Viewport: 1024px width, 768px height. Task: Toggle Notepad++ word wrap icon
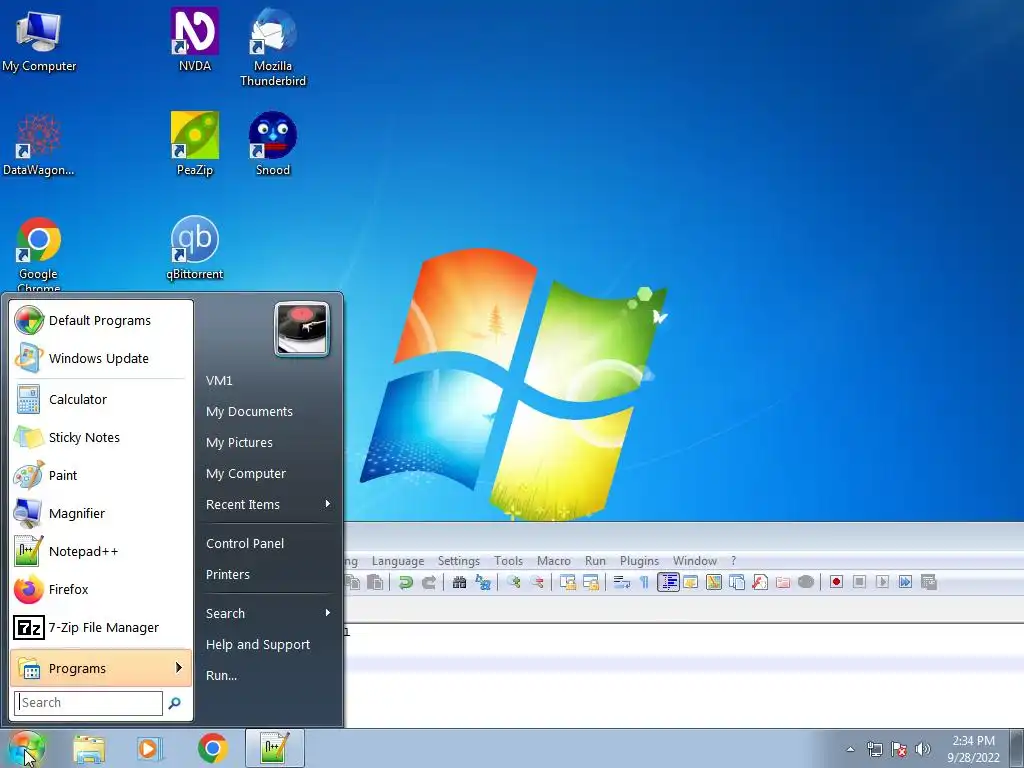(x=622, y=582)
